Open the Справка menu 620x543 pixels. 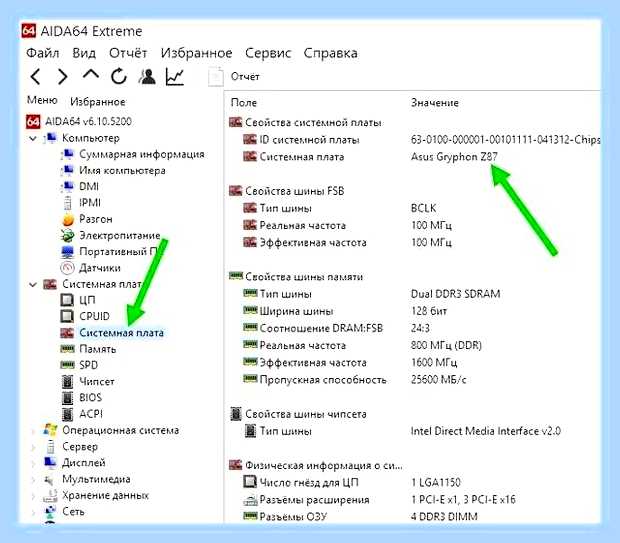(331, 53)
